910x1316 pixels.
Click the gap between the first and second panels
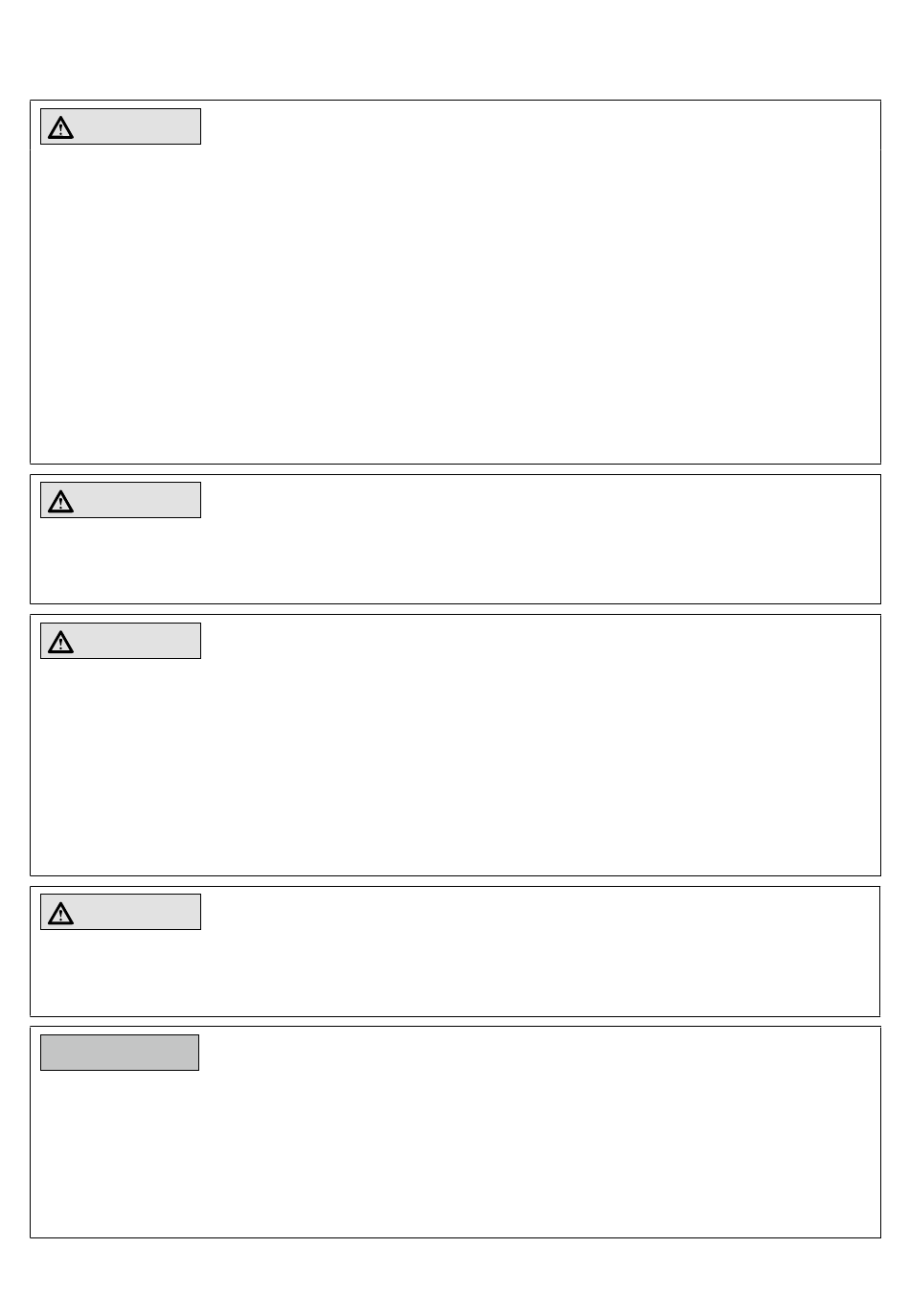(455, 469)
